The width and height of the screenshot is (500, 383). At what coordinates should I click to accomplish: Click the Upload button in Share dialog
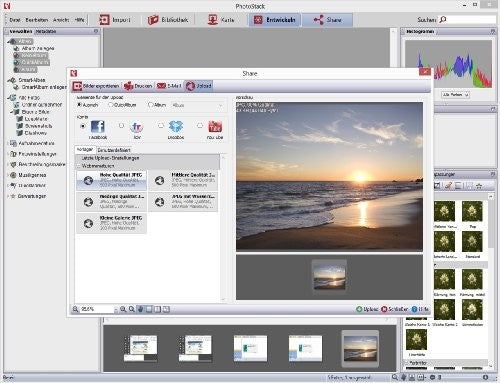click(x=367, y=309)
